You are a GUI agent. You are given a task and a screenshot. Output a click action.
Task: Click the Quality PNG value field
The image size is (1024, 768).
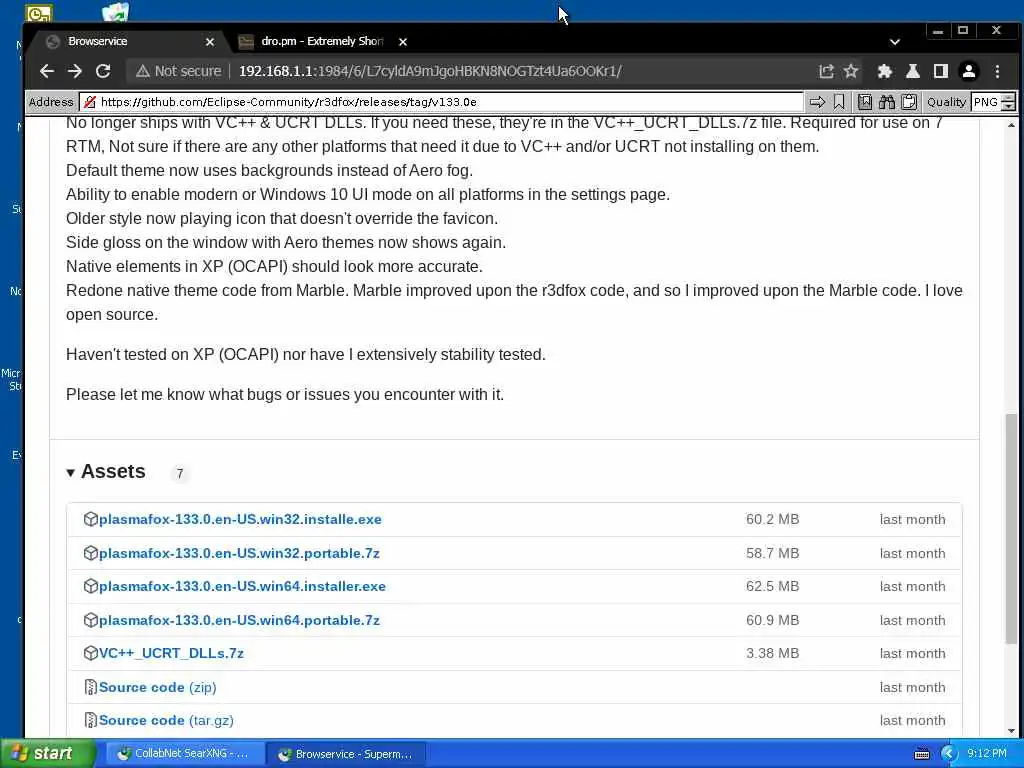tap(986, 102)
